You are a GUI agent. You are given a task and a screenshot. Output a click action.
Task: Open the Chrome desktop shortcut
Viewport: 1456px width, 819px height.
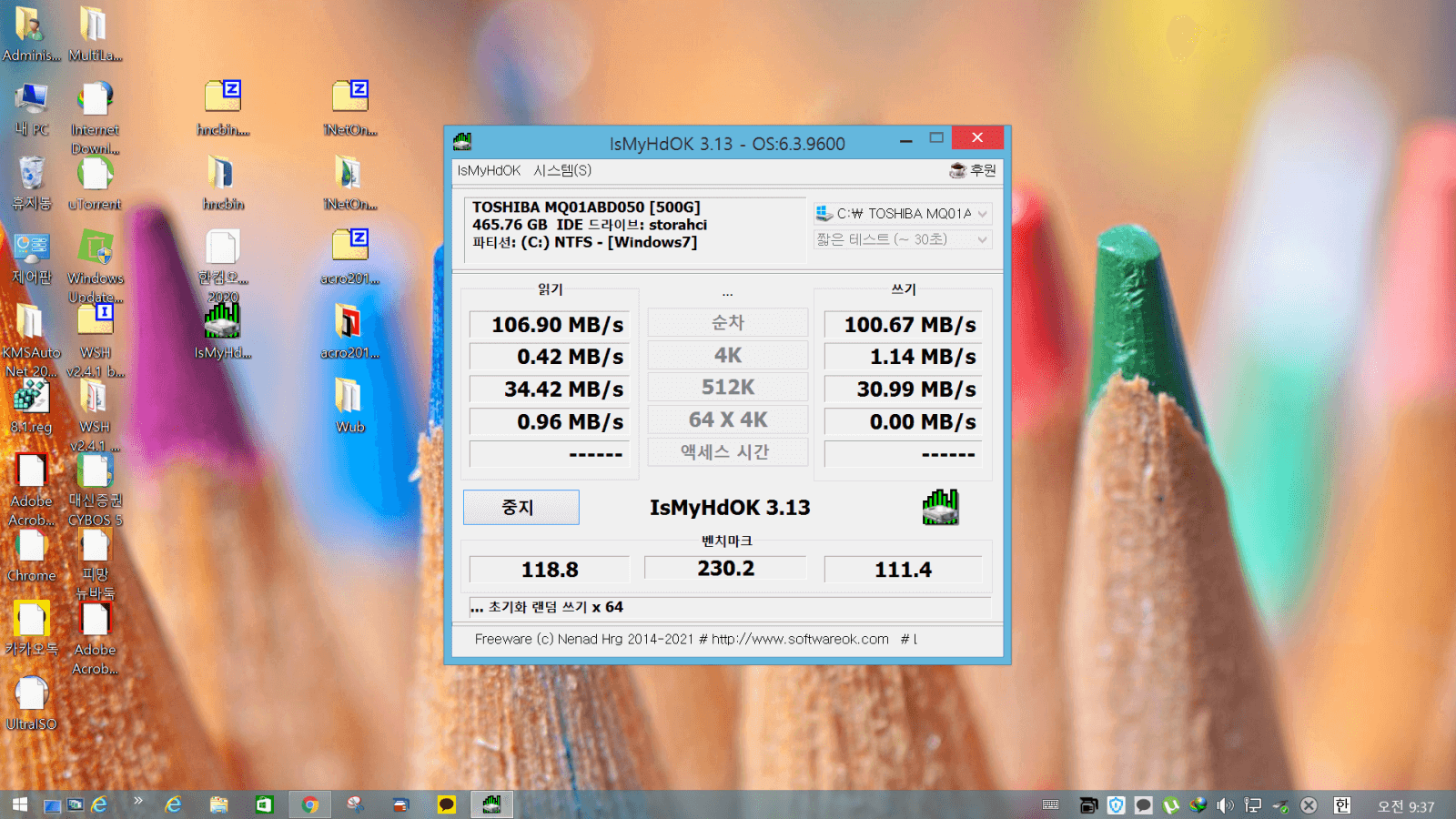tap(32, 555)
